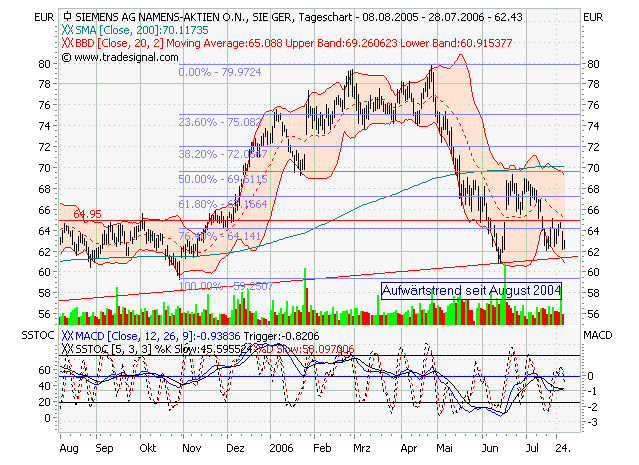Click the Siemens chart title symbol icon
639x465 pixels.
[68, 16]
